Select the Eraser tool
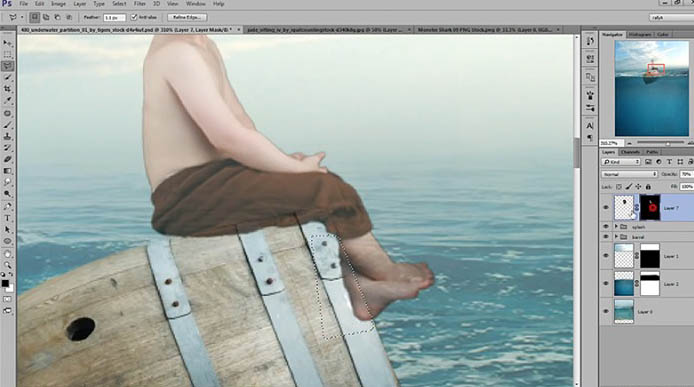694x387 pixels. [8, 159]
